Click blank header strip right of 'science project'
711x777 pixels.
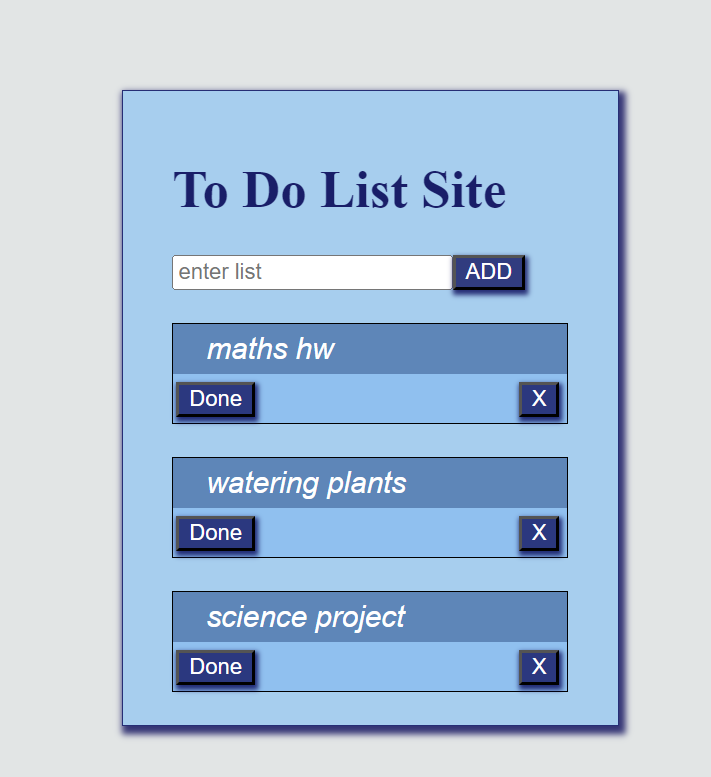[x=490, y=617]
